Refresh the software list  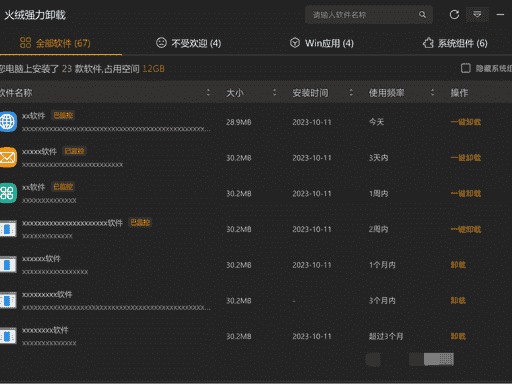[454, 15]
